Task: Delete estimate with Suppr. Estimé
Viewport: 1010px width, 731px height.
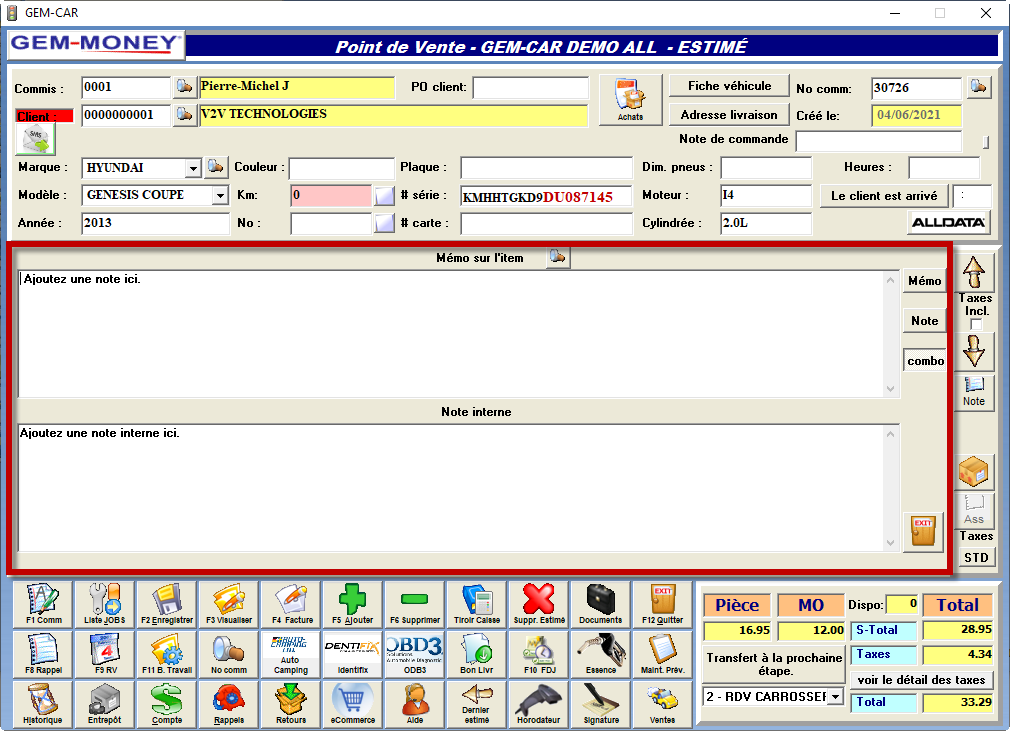Action: click(538, 604)
